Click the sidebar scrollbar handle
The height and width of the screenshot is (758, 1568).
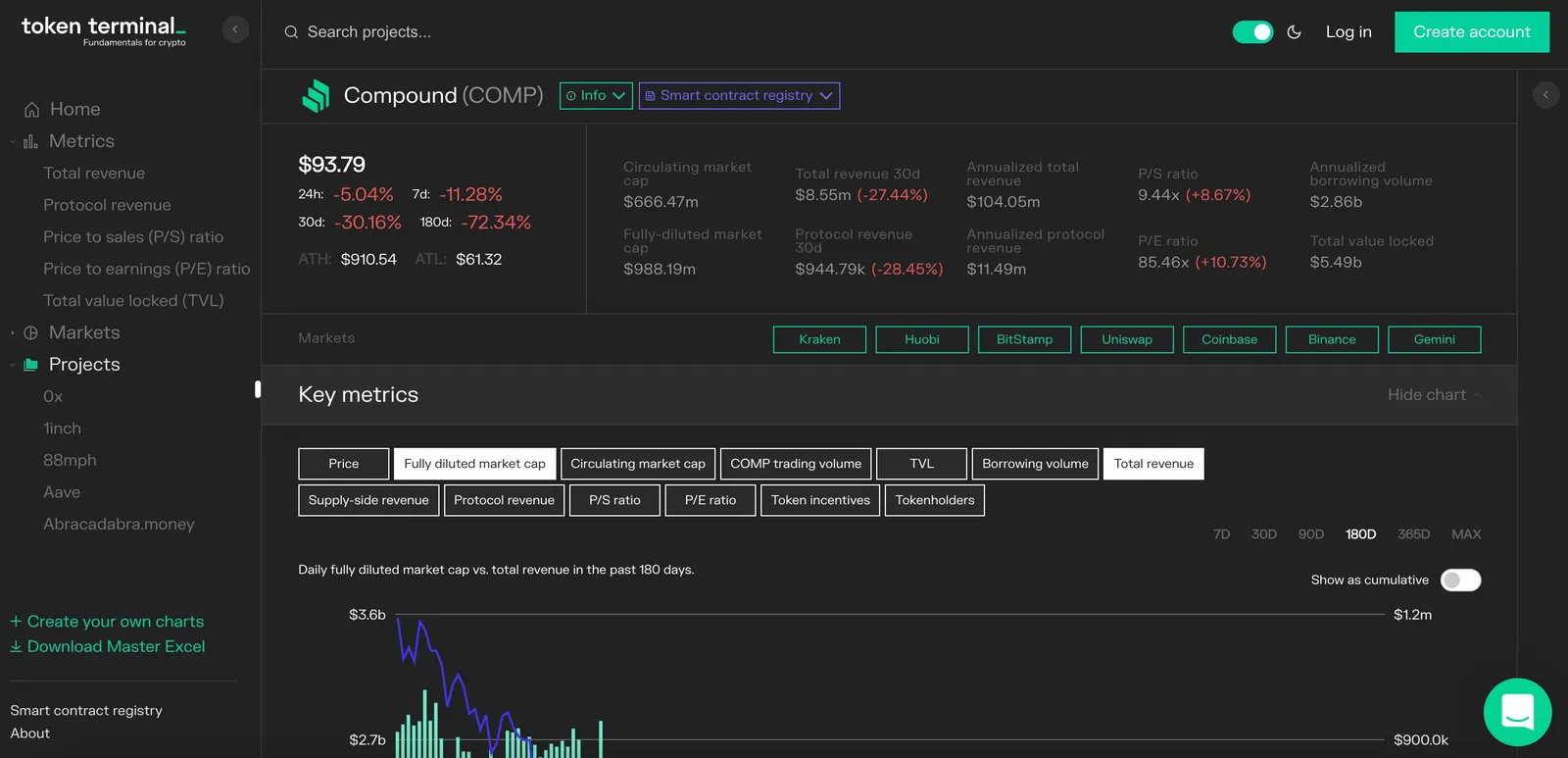pyautogui.click(x=258, y=389)
